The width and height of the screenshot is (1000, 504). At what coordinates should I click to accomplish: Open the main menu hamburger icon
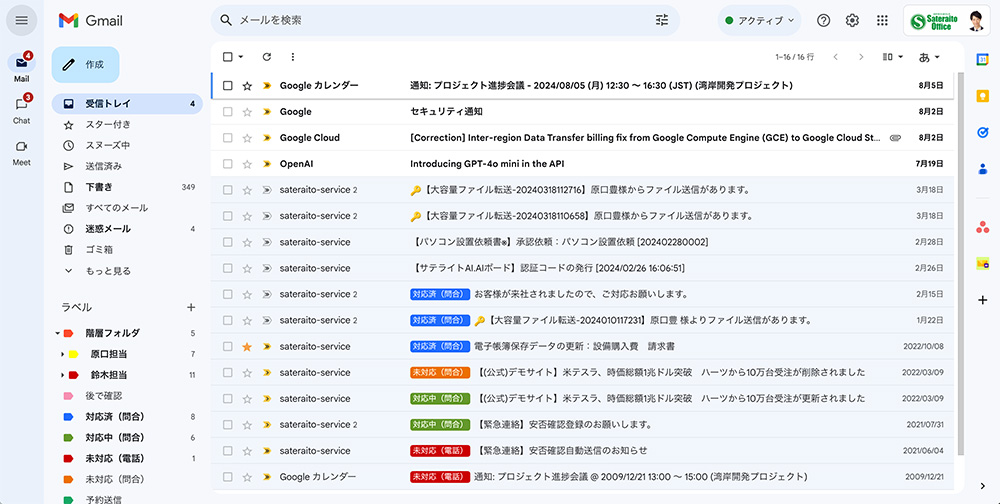[22, 20]
